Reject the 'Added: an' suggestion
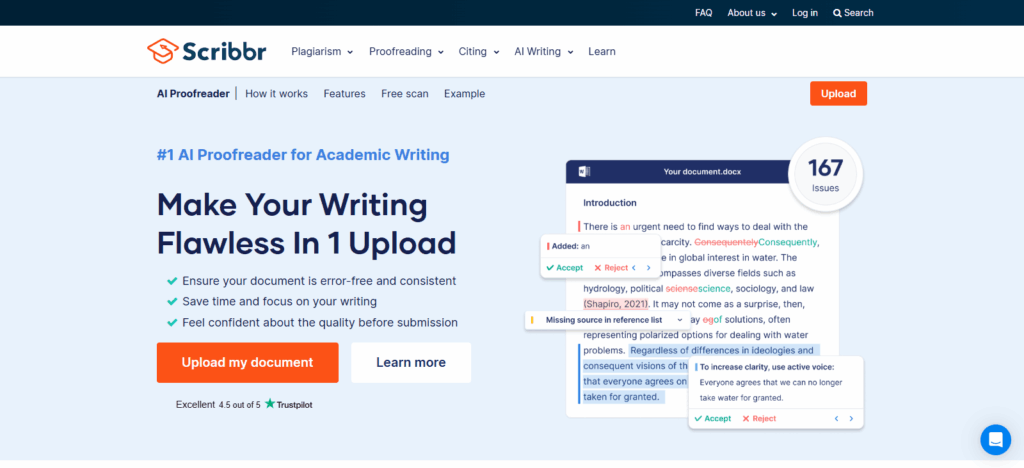The height and width of the screenshot is (468, 1024). 610,268
